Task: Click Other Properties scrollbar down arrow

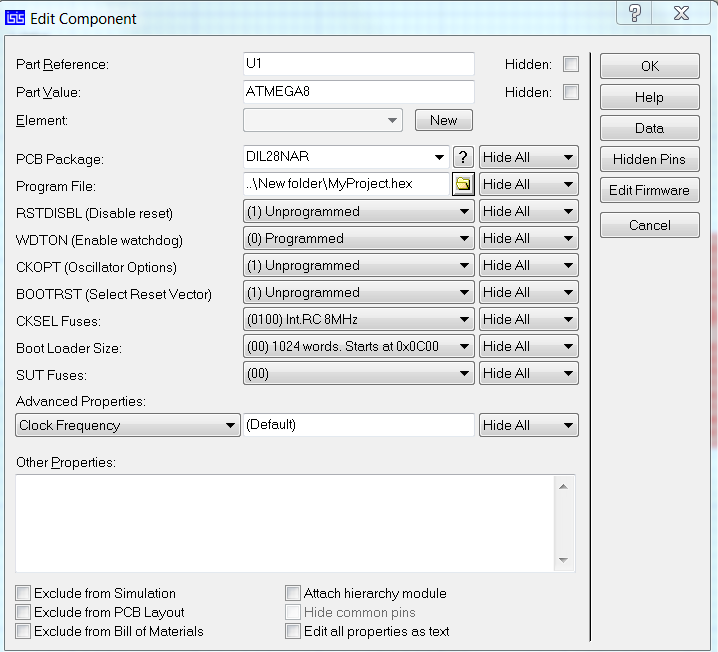Action: click(564, 560)
